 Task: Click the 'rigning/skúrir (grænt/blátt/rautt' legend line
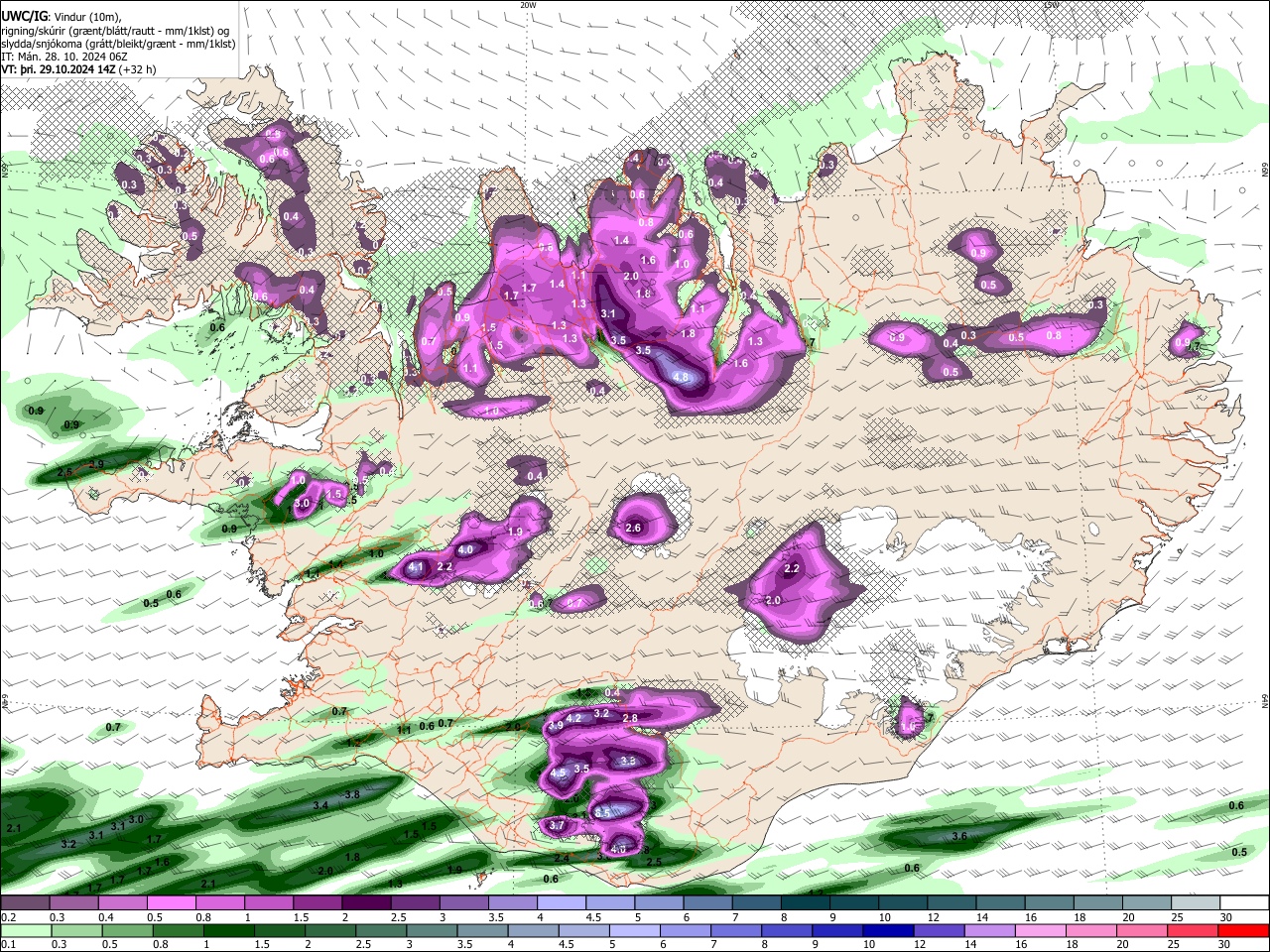pos(115,31)
